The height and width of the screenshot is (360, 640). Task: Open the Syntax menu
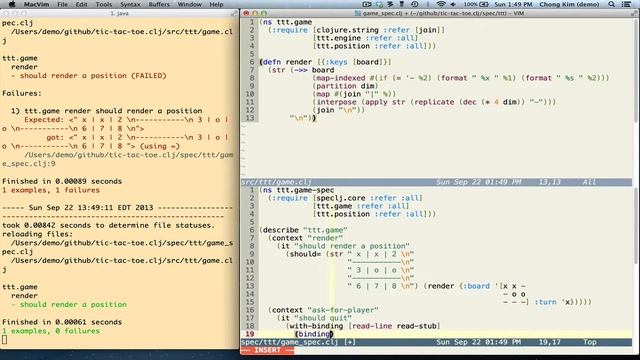click(130, 4)
